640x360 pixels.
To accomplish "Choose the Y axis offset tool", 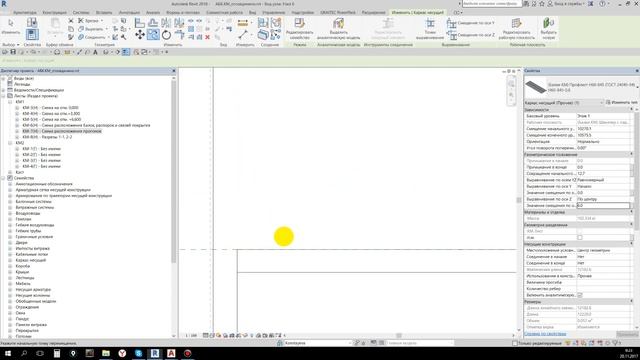I will [x=471, y=23].
